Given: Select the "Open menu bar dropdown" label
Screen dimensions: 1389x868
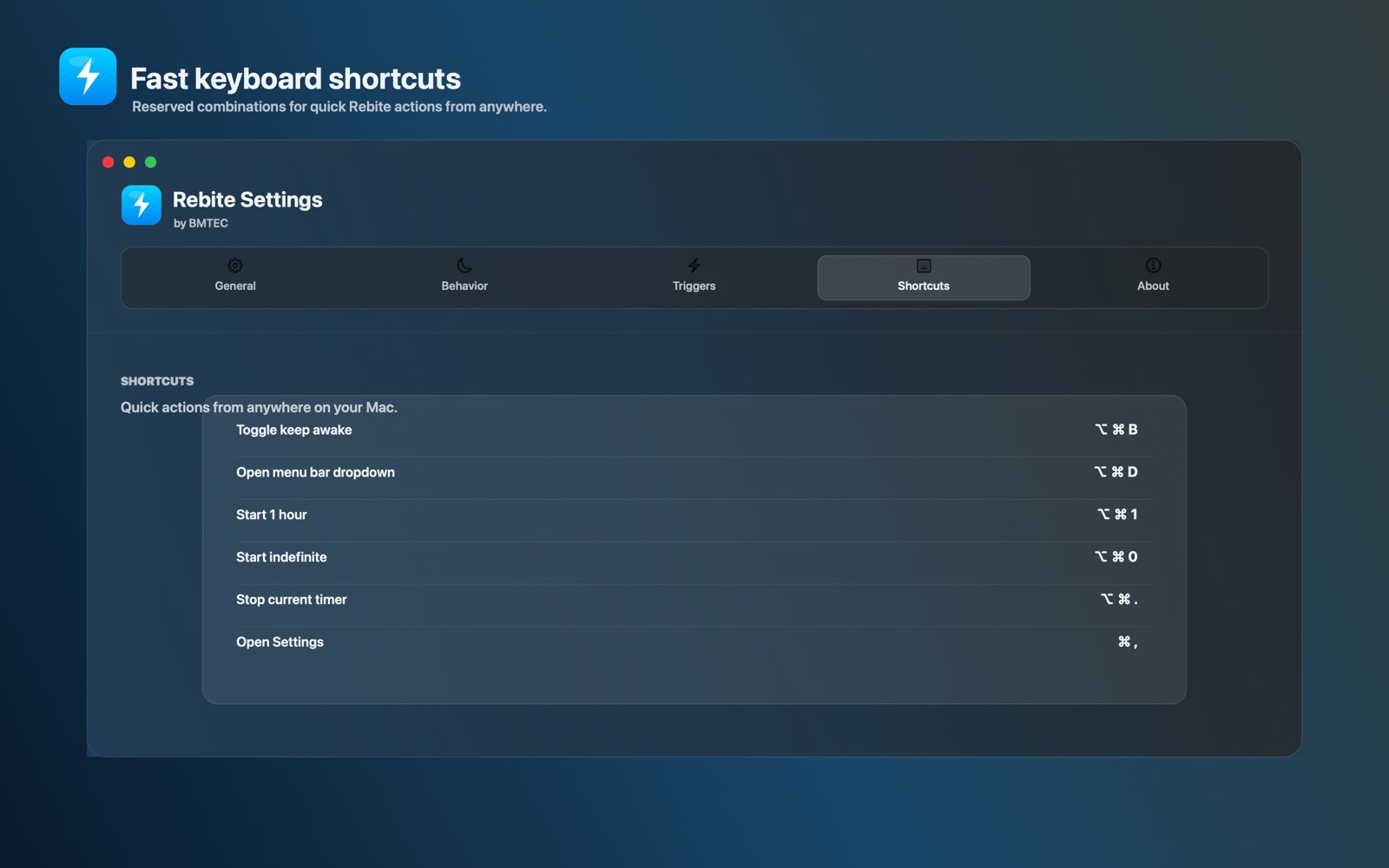Looking at the screenshot, I should (315, 472).
